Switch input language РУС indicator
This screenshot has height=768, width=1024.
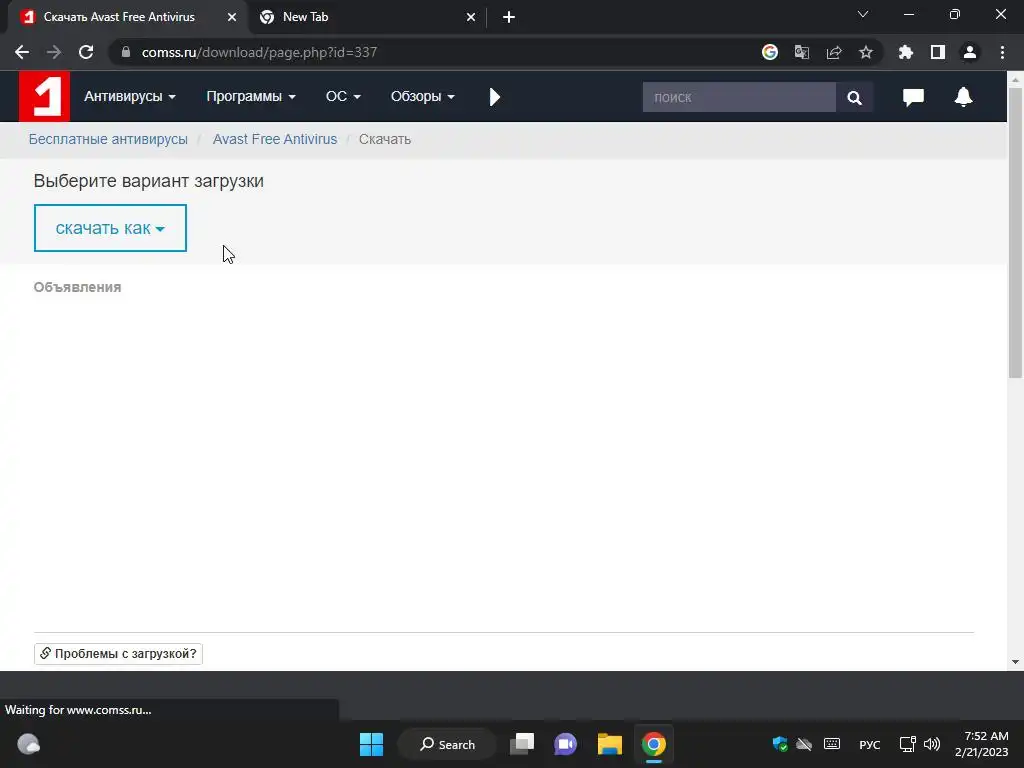coord(869,744)
